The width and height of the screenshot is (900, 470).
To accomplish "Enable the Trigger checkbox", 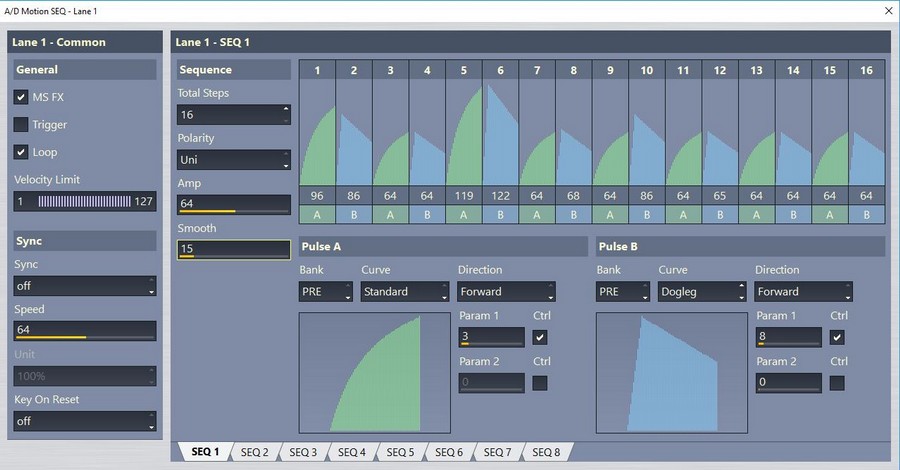I will pos(21,125).
